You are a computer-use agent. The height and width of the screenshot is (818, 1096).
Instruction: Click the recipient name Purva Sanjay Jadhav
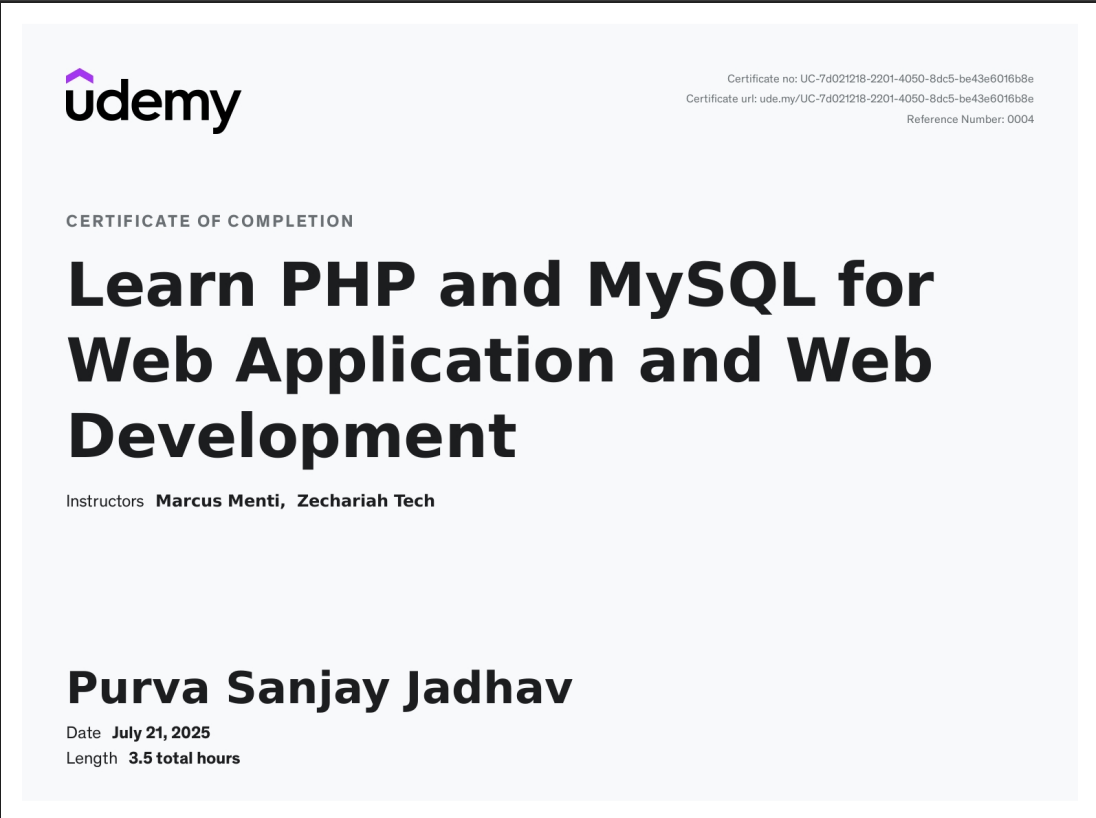pos(319,689)
